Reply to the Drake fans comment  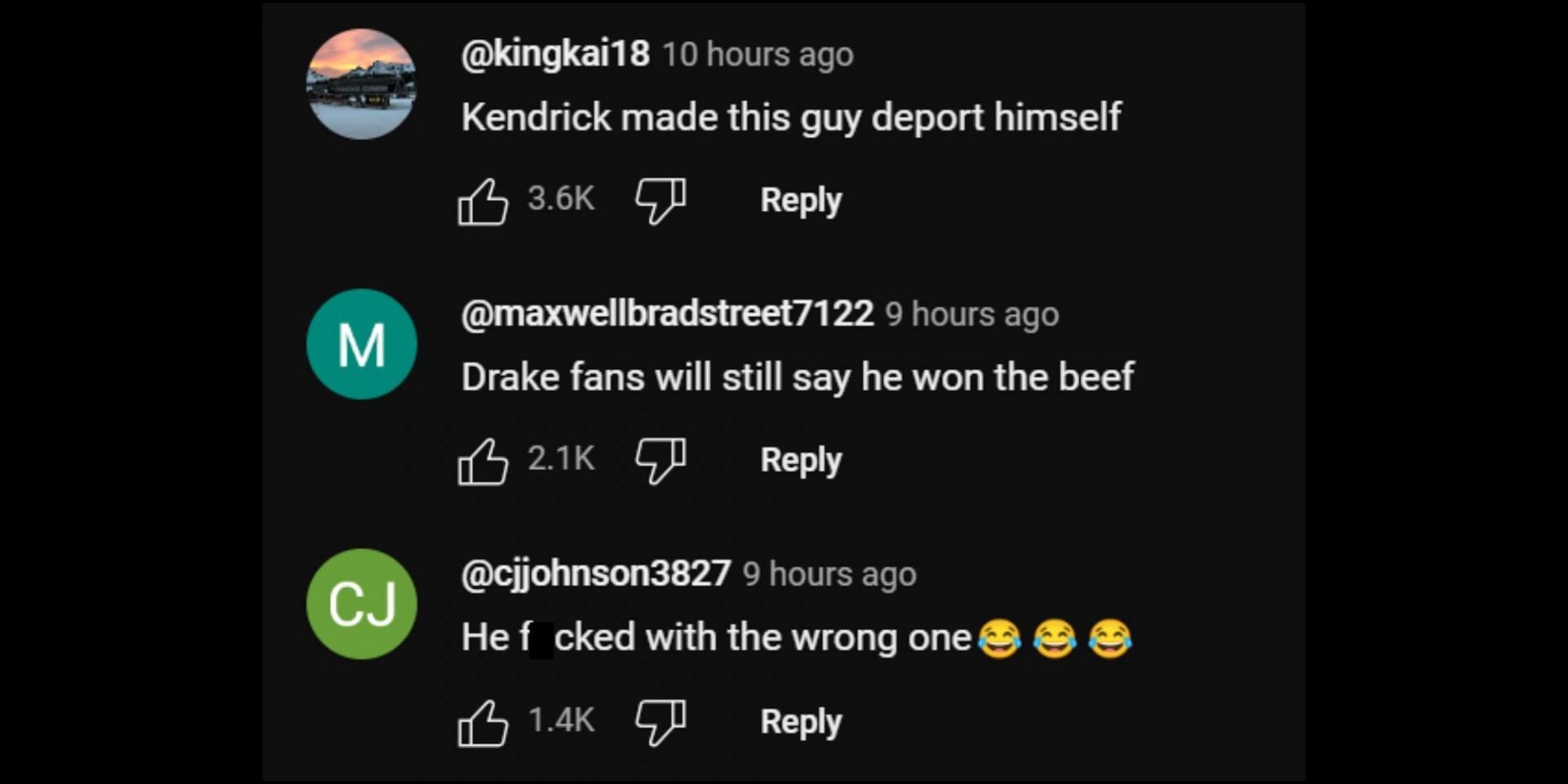click(x=800, y=461)
